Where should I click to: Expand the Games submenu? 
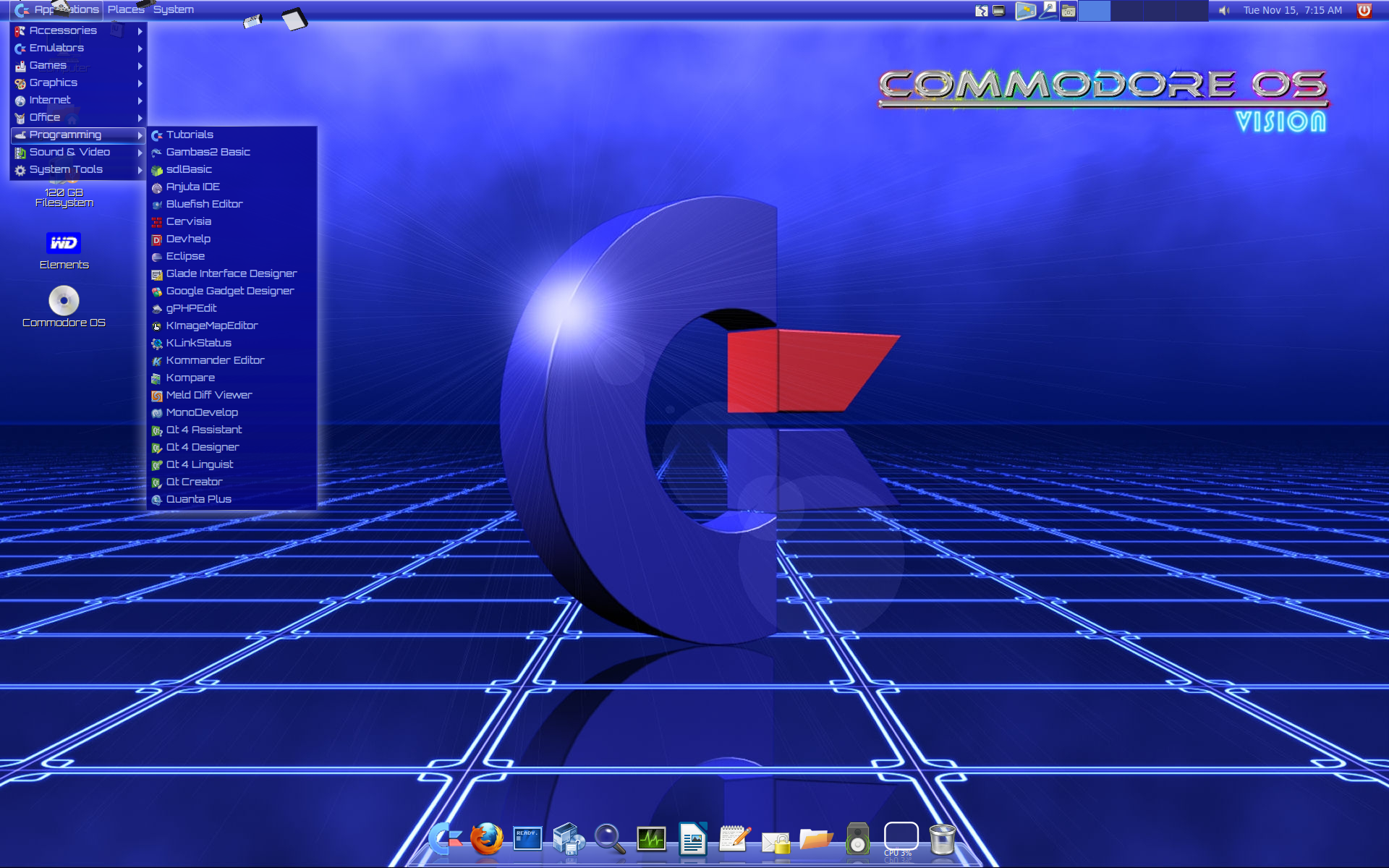coord(48,65)
